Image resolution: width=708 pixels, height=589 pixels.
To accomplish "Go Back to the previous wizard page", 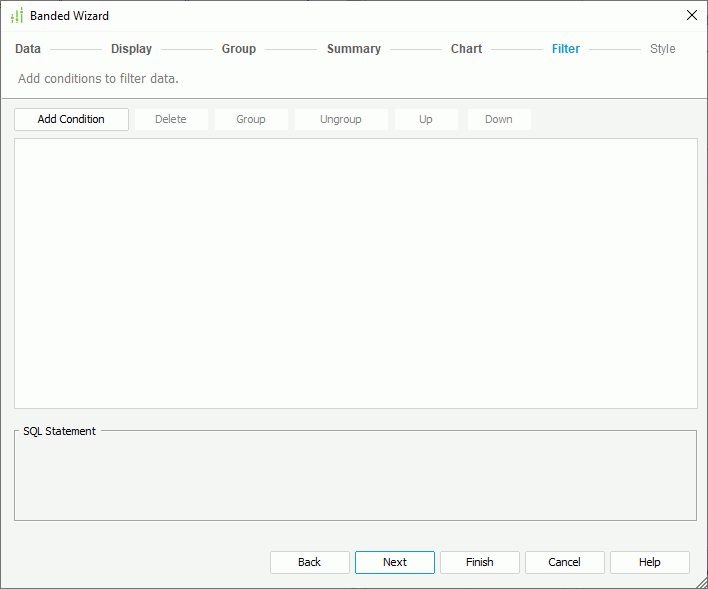I will pos(310,562).
